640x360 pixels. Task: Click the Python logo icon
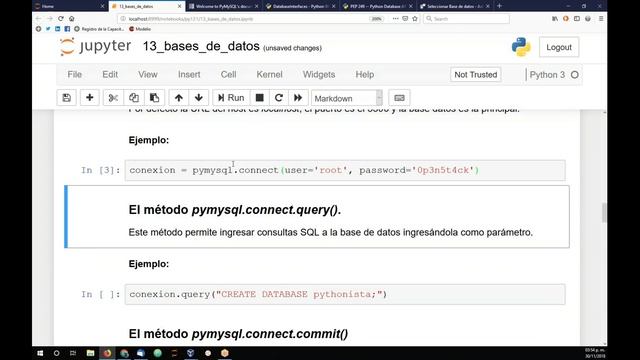tap(521, 47)
